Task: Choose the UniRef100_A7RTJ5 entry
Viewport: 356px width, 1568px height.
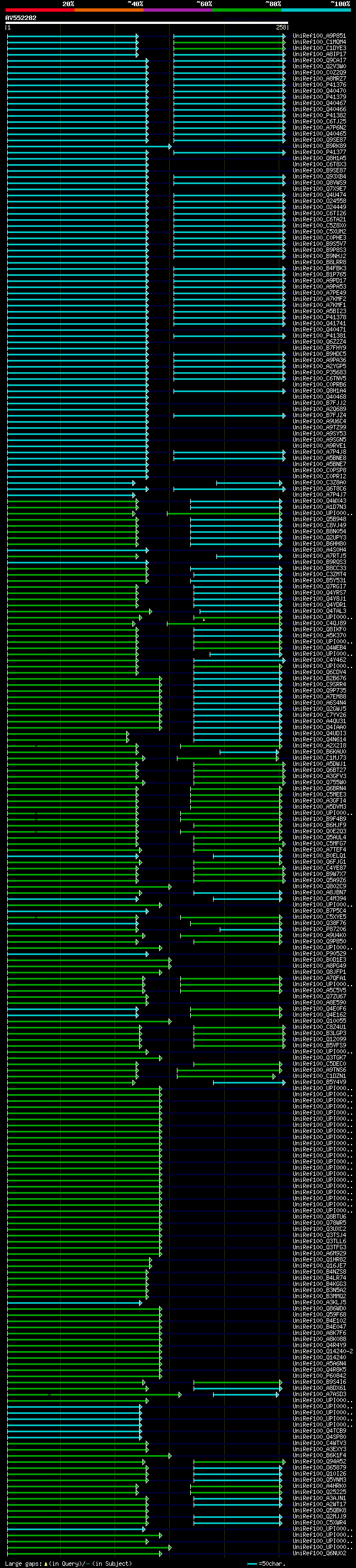Action: pos(319,556)
